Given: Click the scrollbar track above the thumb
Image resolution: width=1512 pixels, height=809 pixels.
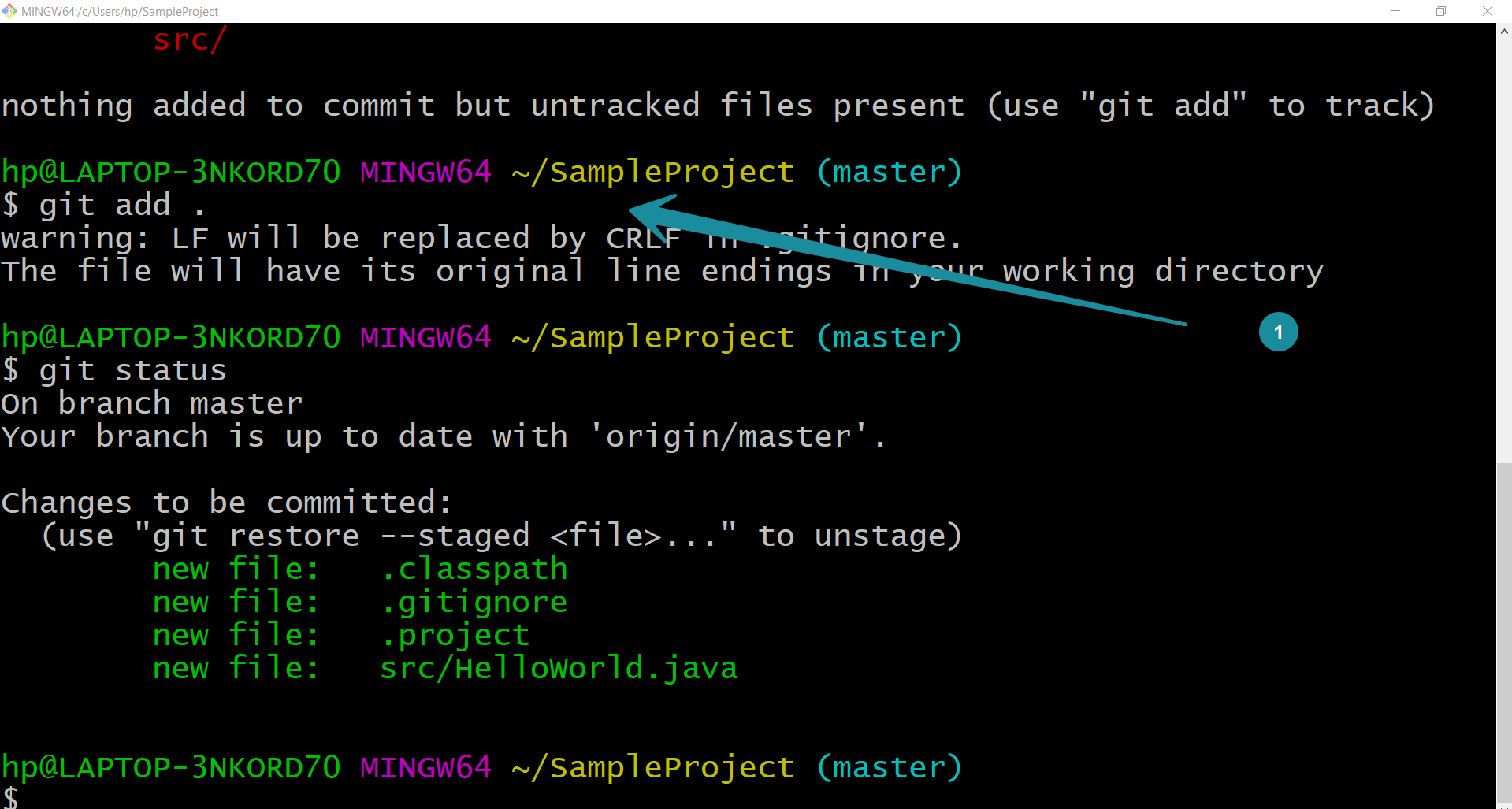Looking at the screenshot, I should coord(1504,252).
